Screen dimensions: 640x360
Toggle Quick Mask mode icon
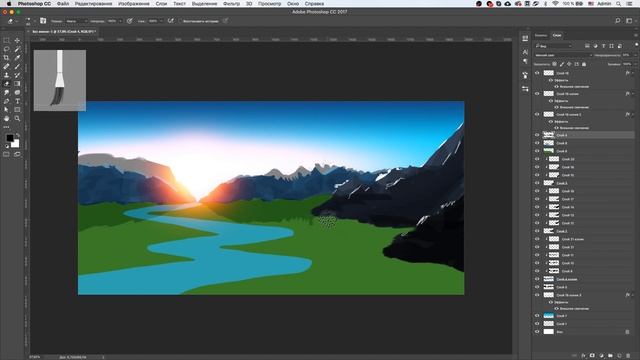[x=7, y=154]
